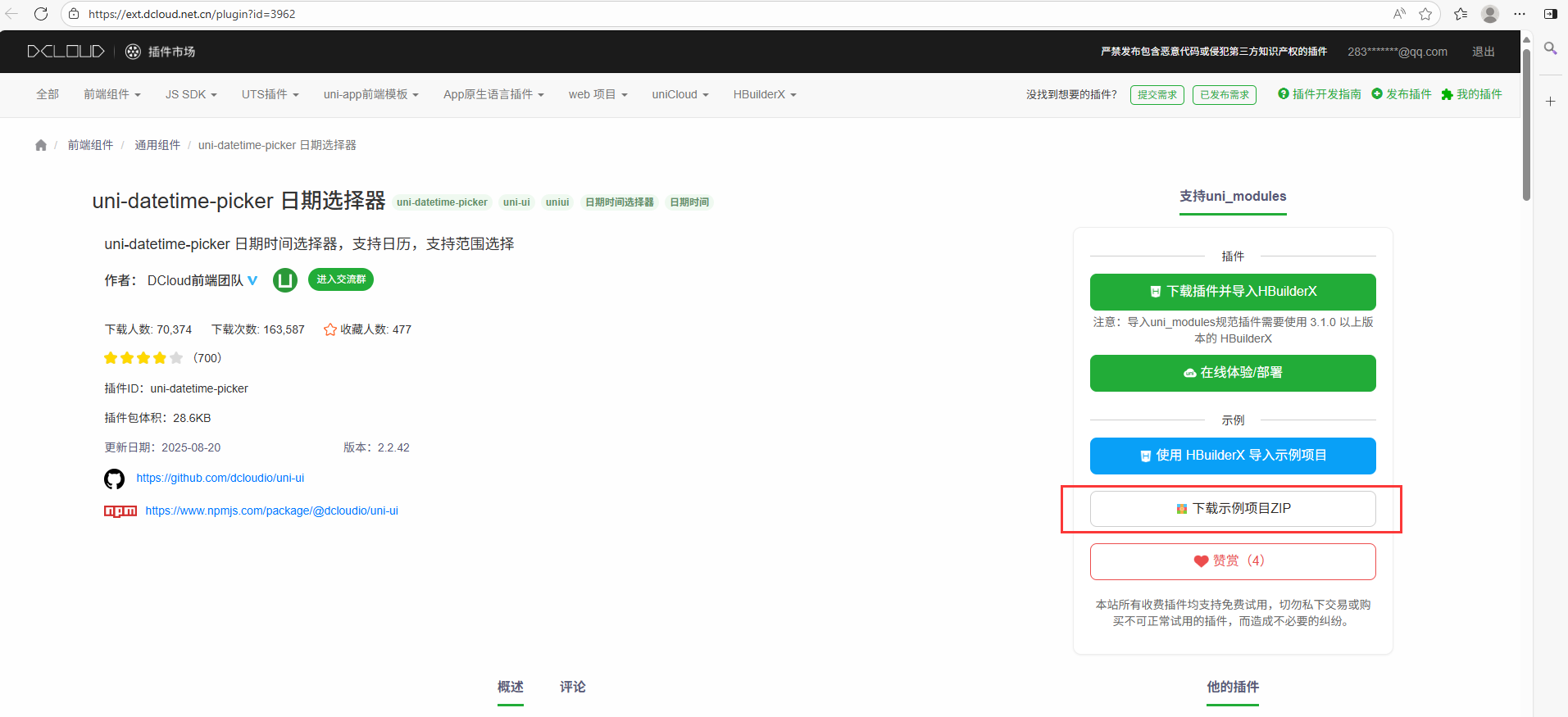Image resolution: width=1568 pixels, height=717 pixels.
Task: Open the github.com/dcloudio/uni-ui link
Action: 220,478
